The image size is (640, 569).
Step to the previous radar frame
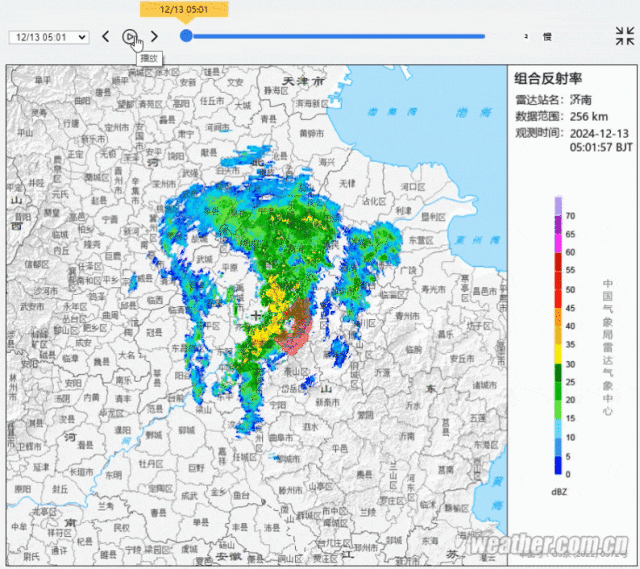pyautogui.click(x=106, y=37)
